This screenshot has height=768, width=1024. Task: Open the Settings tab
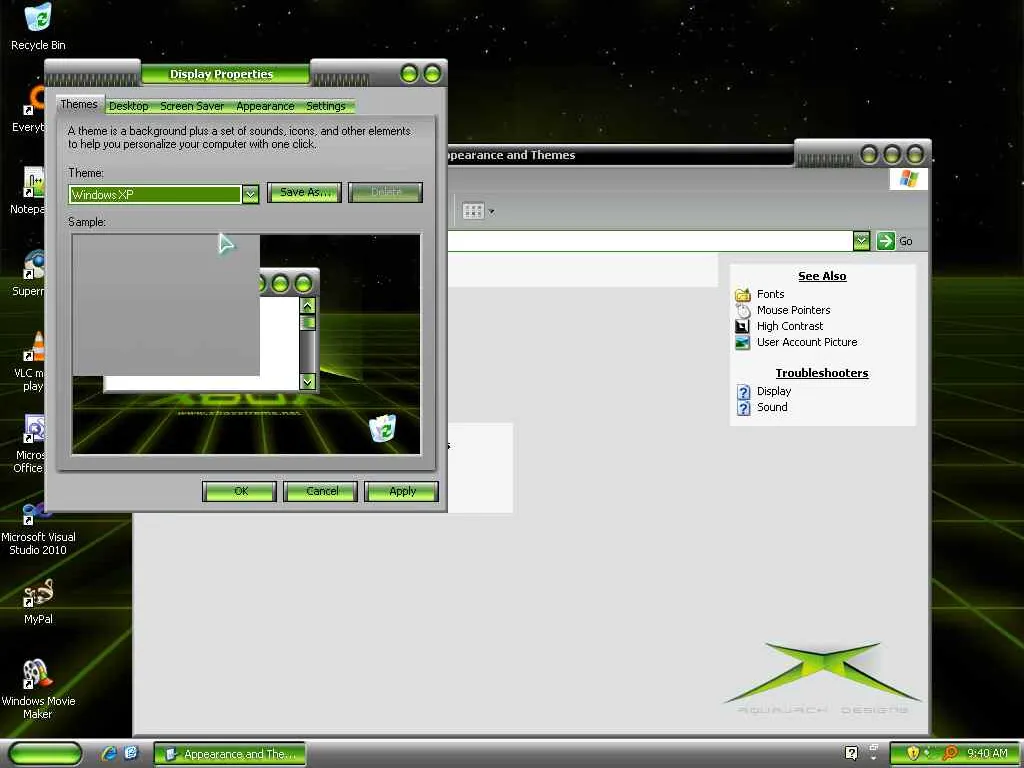pos(326,106)
